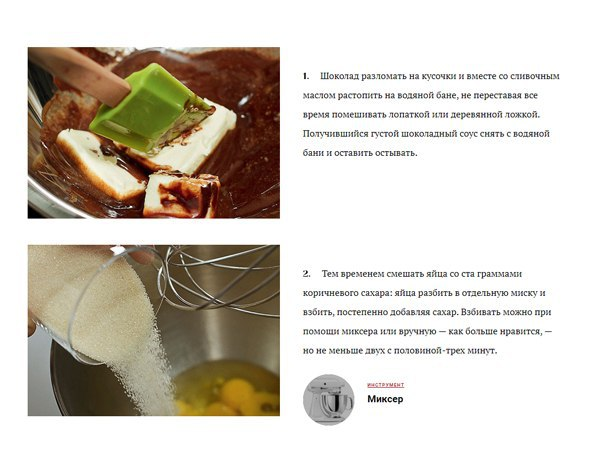
Task: Select the step number 2 marker
Action: (x=306, y=274)
